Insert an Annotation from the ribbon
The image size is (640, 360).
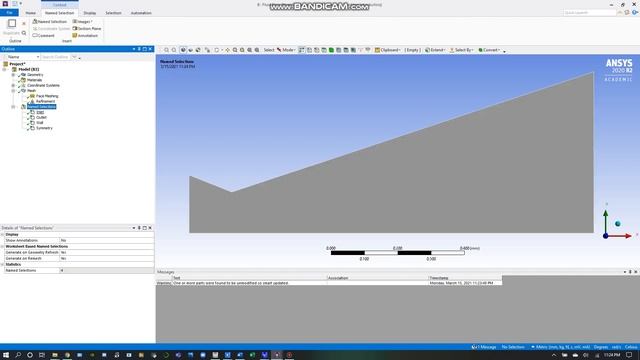tap(85, 36)
